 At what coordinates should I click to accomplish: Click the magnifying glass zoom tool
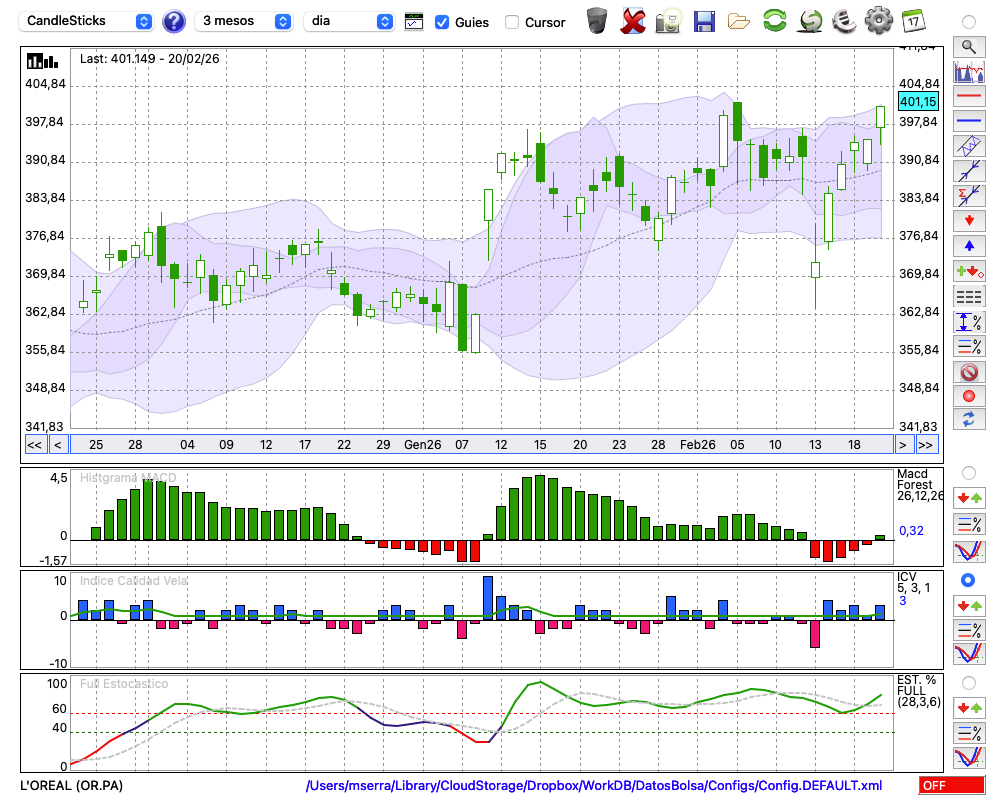969,46
